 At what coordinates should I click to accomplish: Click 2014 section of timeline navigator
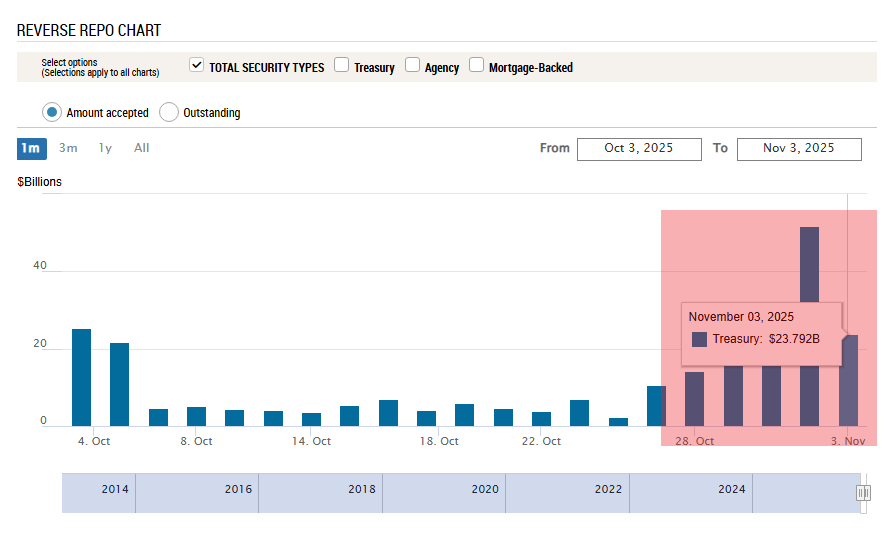click(x=115, y=490)
